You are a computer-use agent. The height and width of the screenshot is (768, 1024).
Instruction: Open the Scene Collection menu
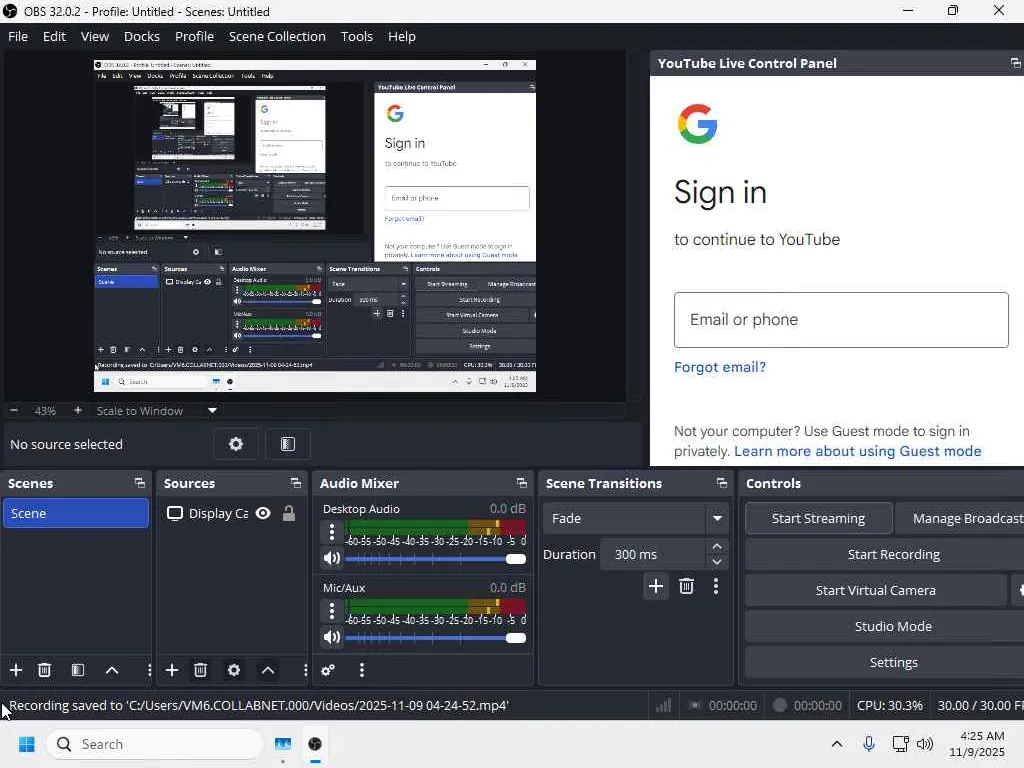point(277,37)
